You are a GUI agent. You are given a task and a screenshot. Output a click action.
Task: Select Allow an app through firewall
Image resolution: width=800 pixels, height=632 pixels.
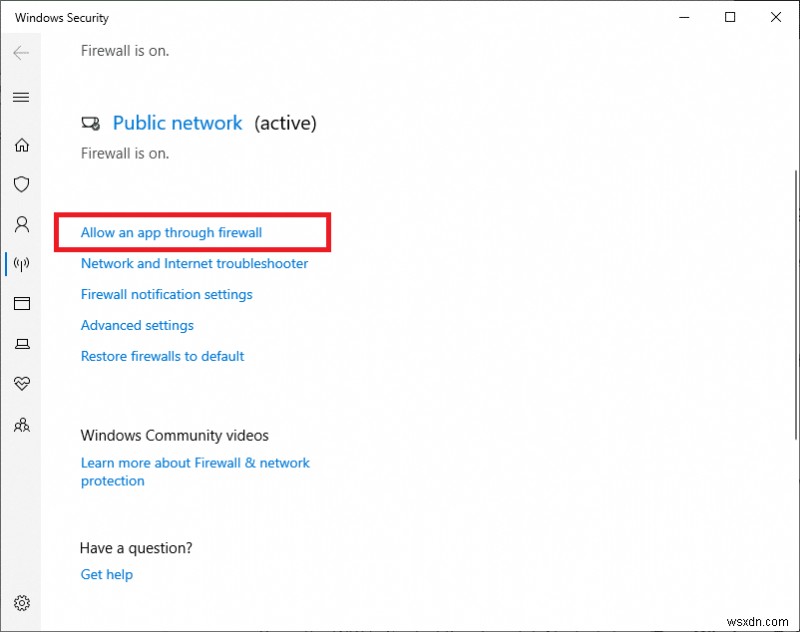(171, 231)
